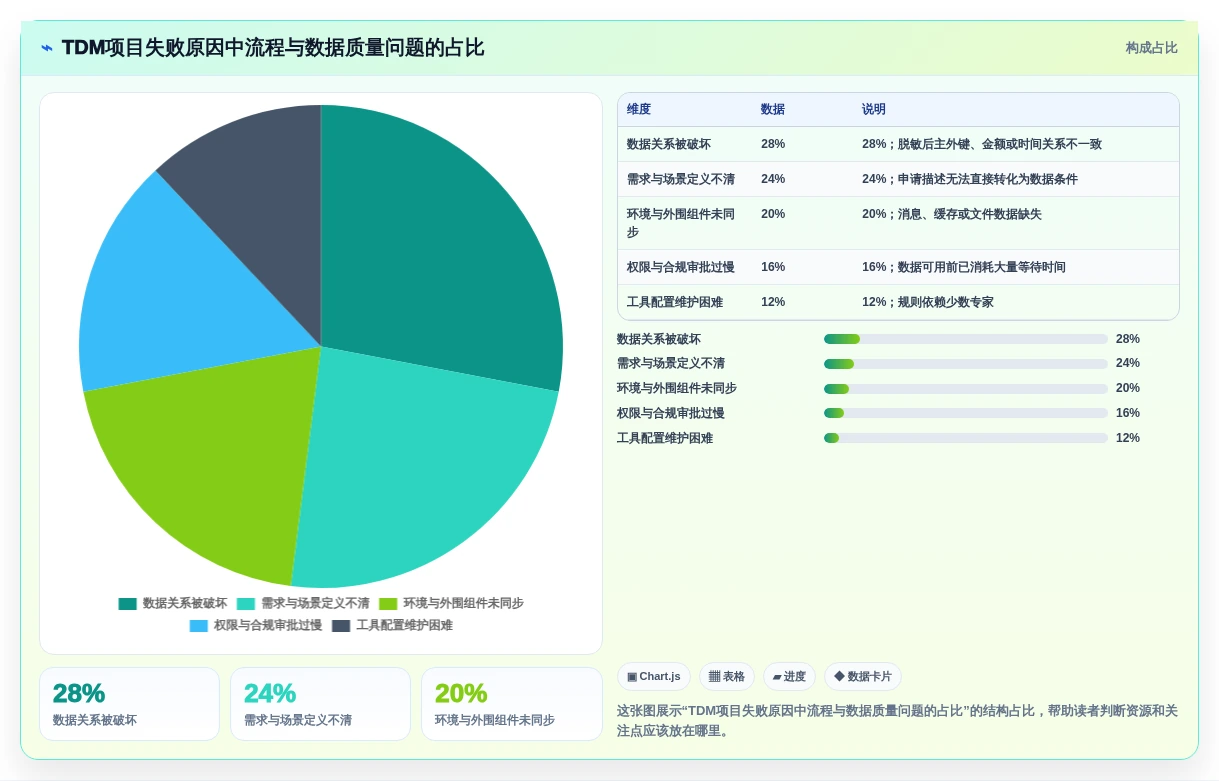This screenshot has width=1219, height=781.
Task: Click description 规则依赖少数专家
Action: click(x=945, y=302)
